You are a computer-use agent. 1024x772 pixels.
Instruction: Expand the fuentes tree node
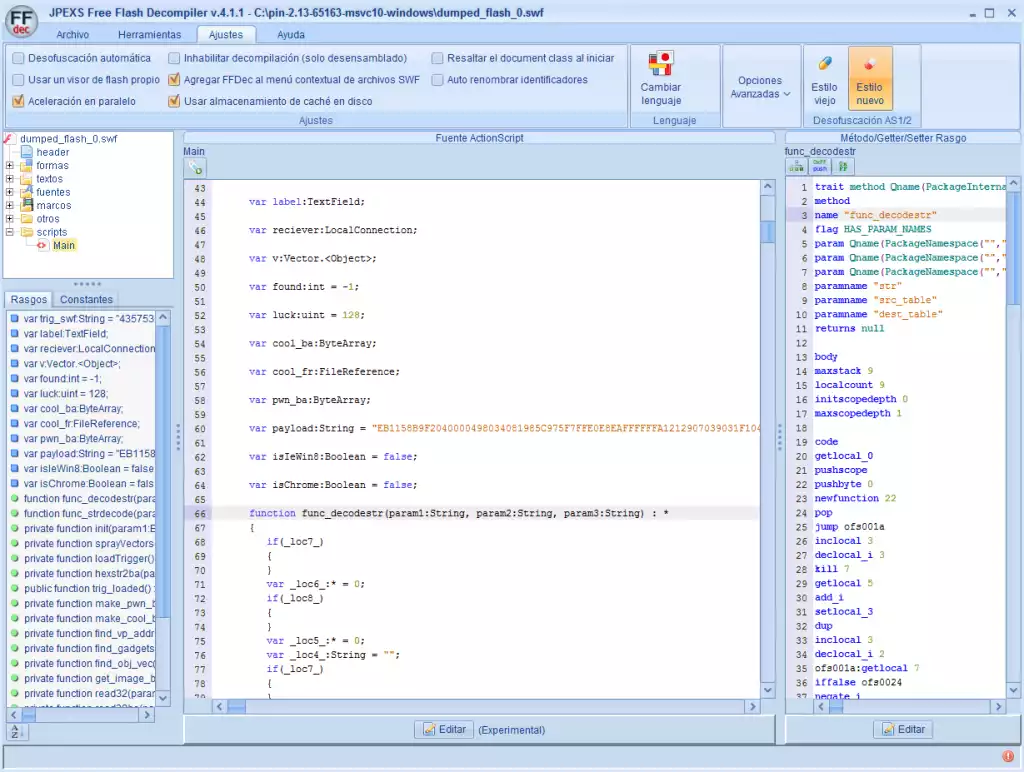(9, 192)
